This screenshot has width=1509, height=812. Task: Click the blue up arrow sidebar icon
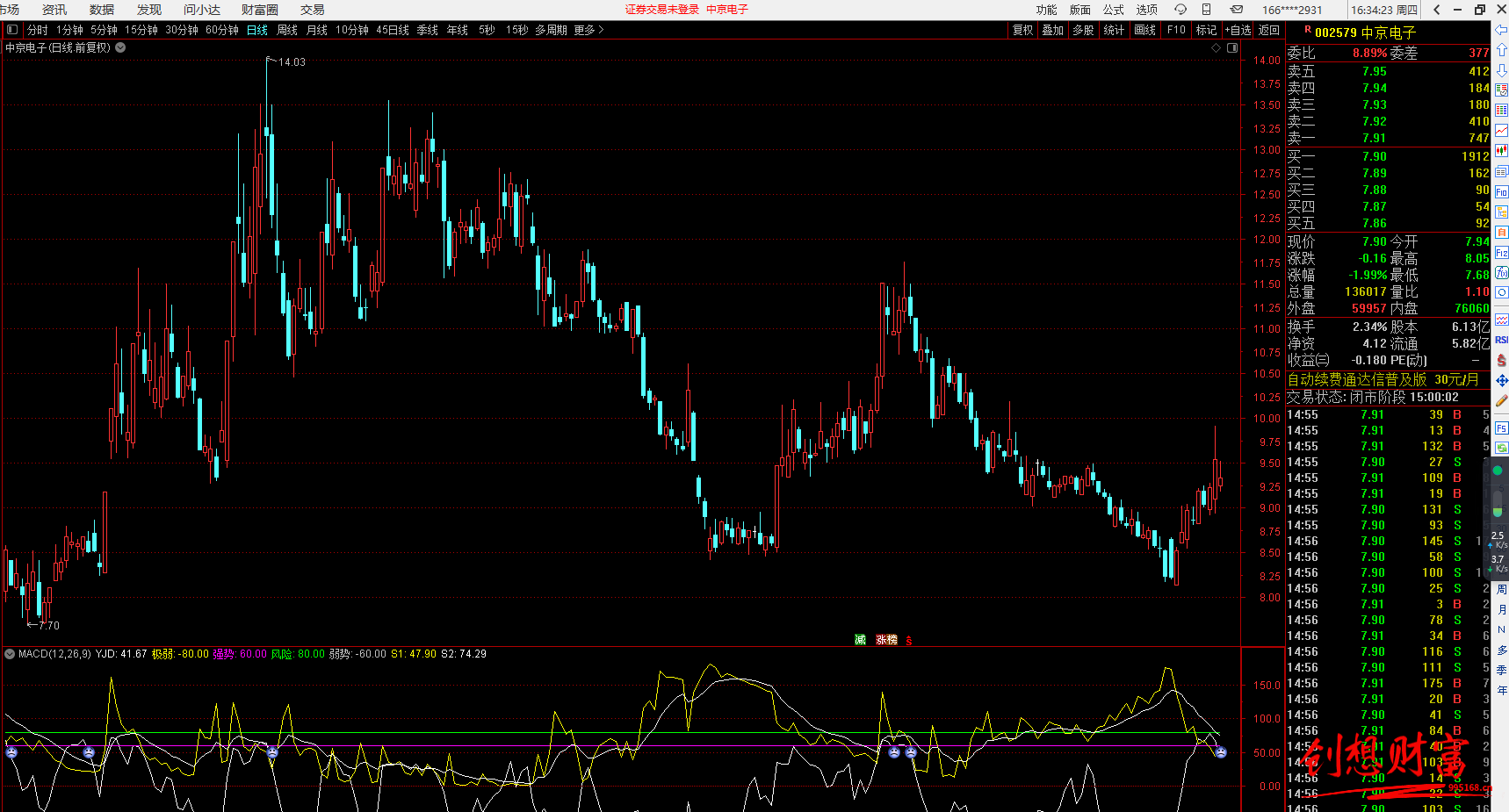point(1501,50)
